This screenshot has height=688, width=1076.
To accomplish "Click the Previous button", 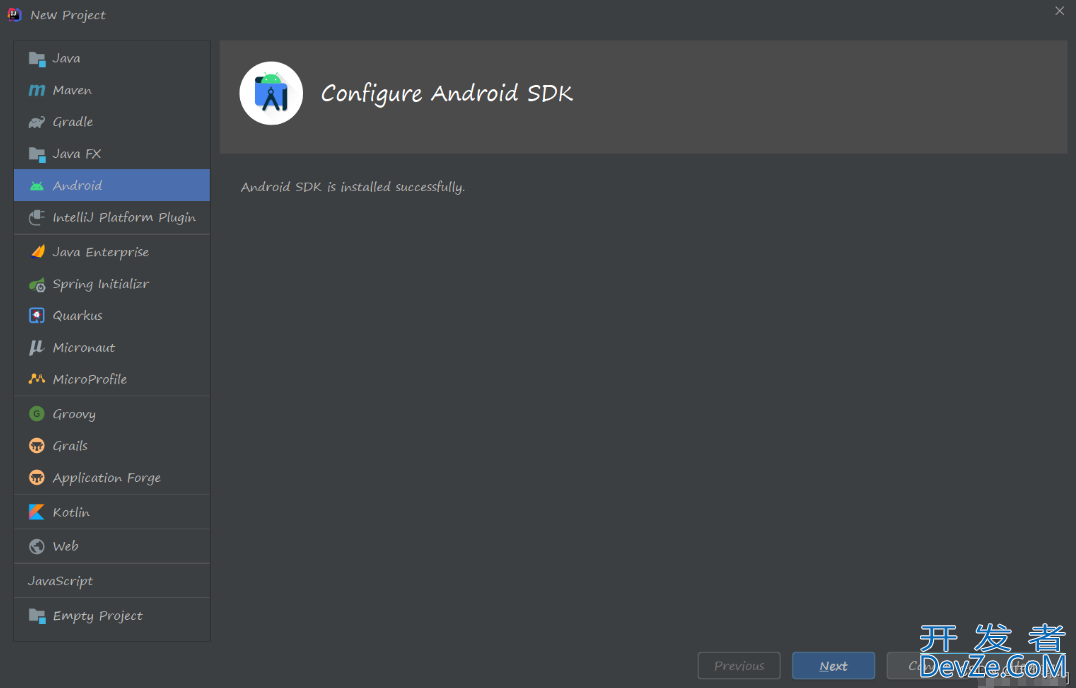I will tap(739, 665).
